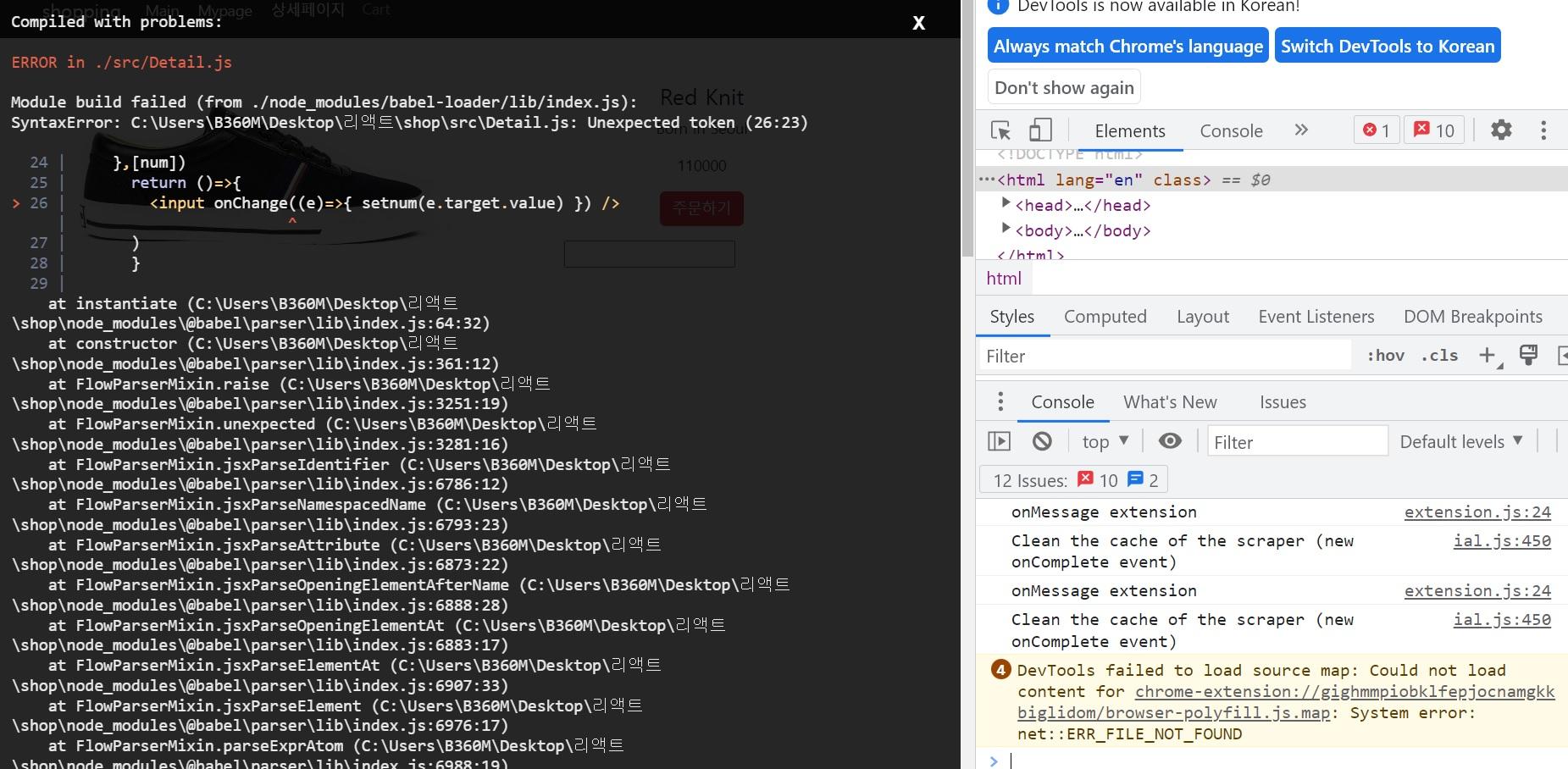
Task: Open the Layout pane tab
Action: (1202, 317)
